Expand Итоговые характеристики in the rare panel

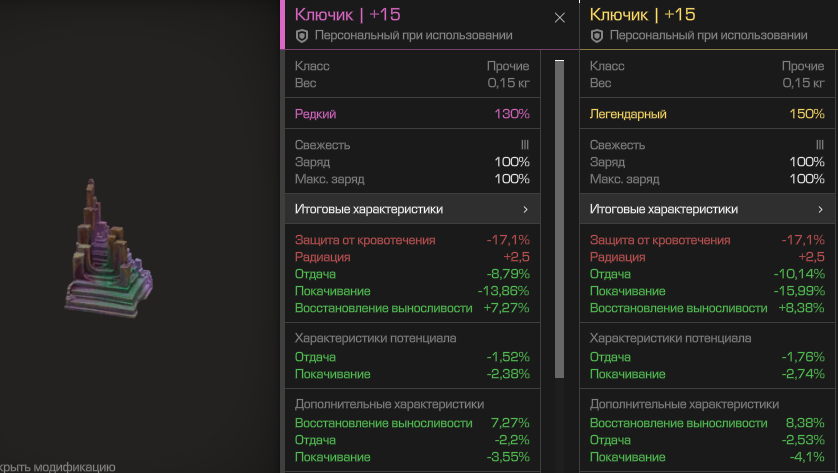(x=413, y=209)
